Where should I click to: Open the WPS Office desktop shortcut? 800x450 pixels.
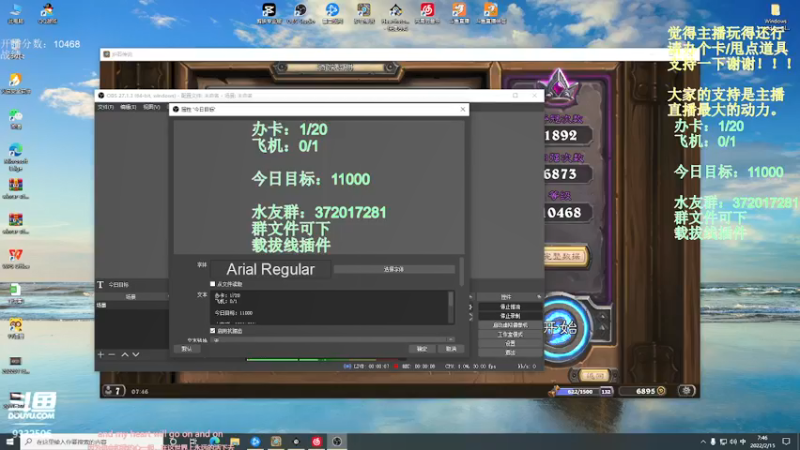click(15, 258)
